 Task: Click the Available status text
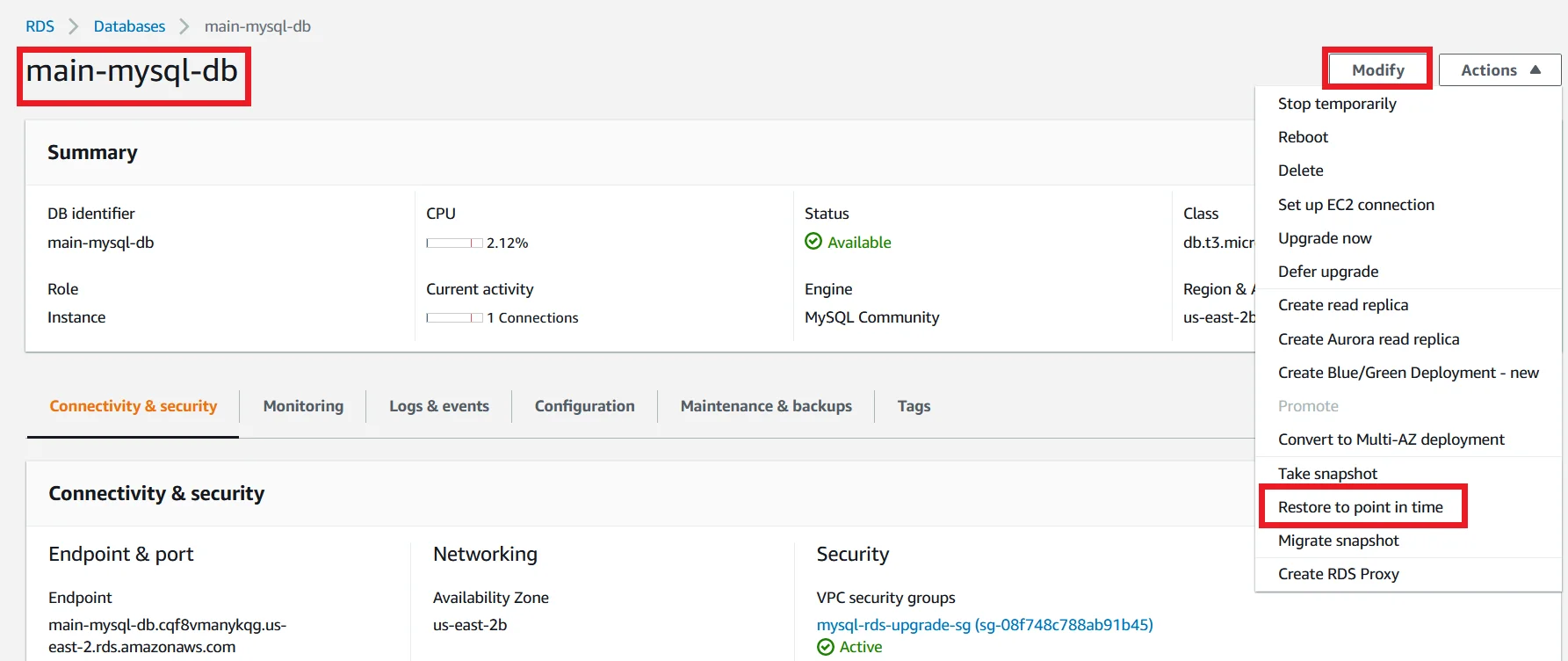(x=859, y=243)
